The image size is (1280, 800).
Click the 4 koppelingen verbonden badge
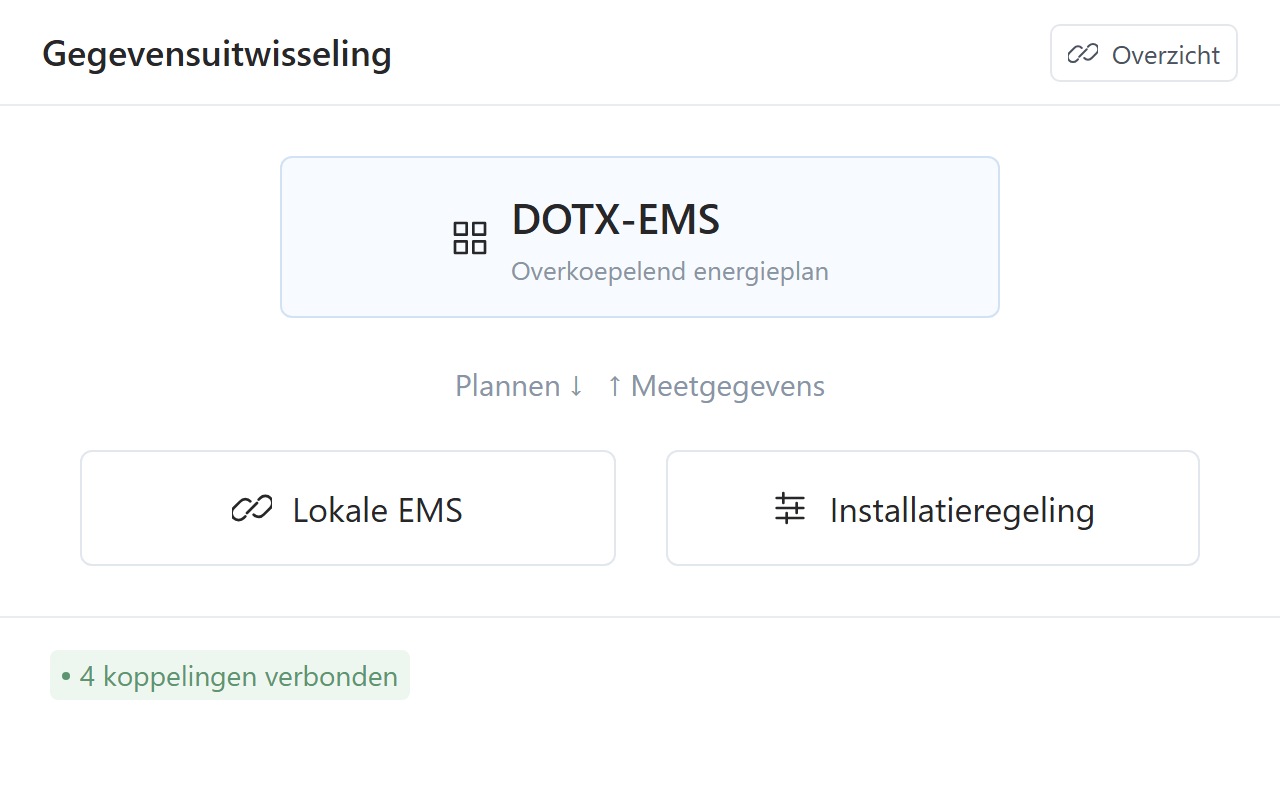pyautogui.click(x=230, y=676)
